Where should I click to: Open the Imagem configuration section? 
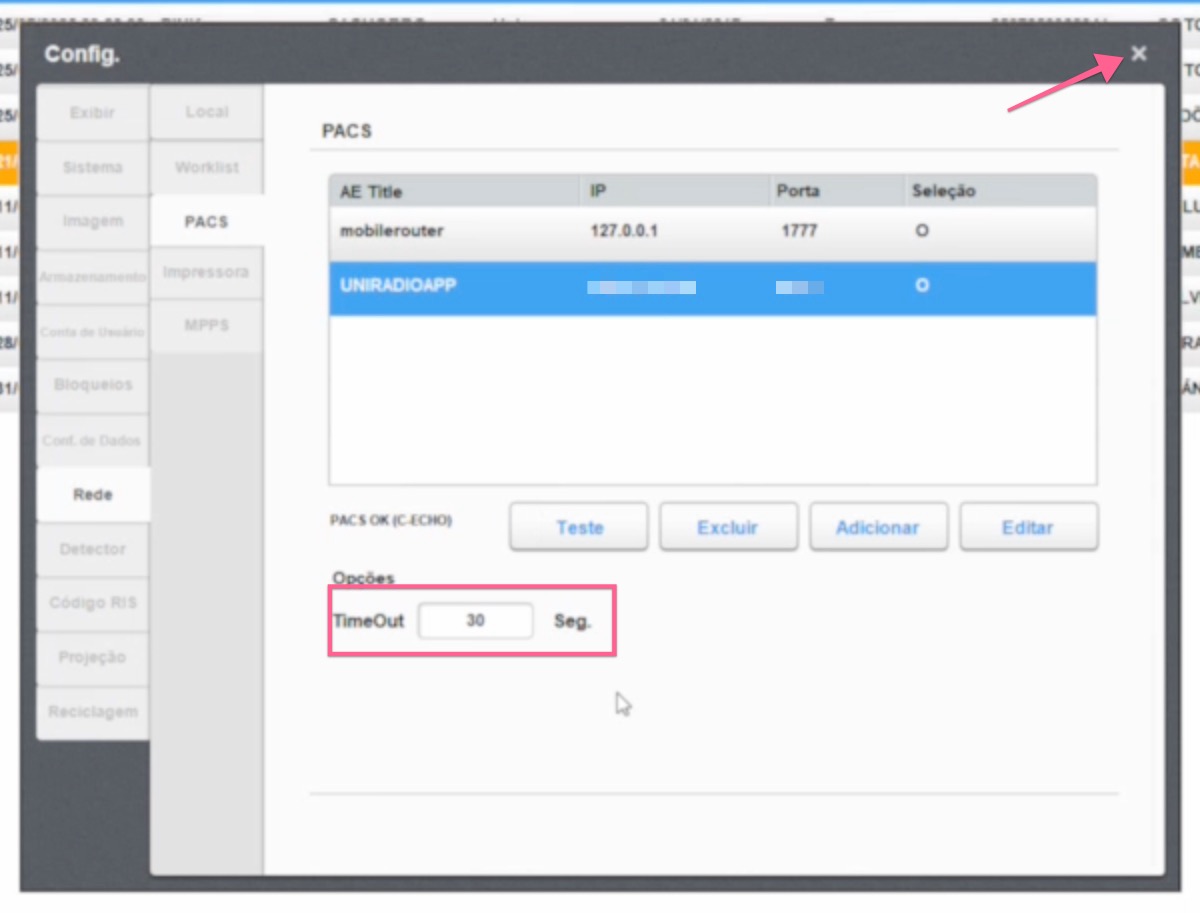coord(91,221)
